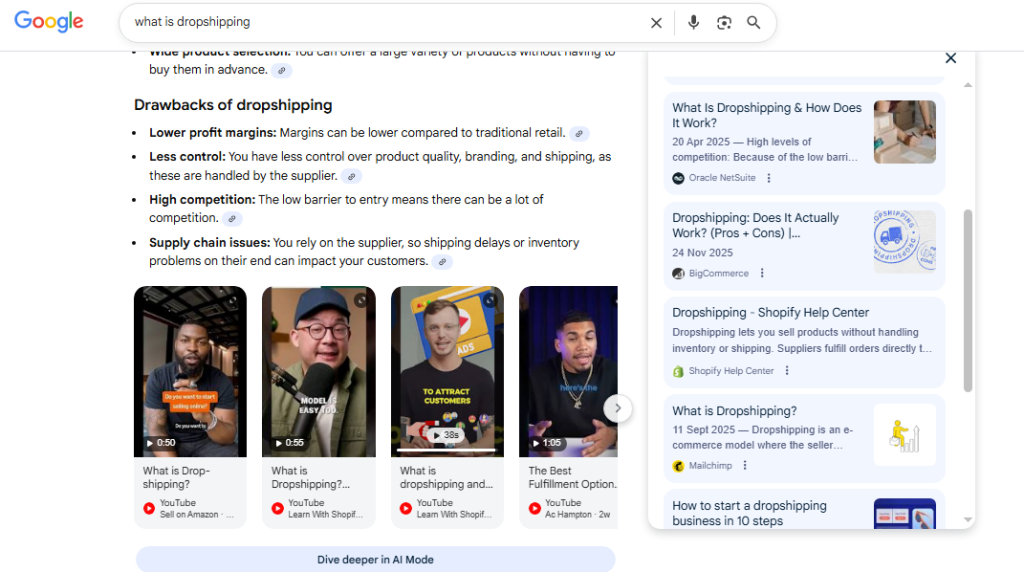Open Dropshipping - Shopify Help Center link
Viewport: 1024px width, 572px height.
770,312
